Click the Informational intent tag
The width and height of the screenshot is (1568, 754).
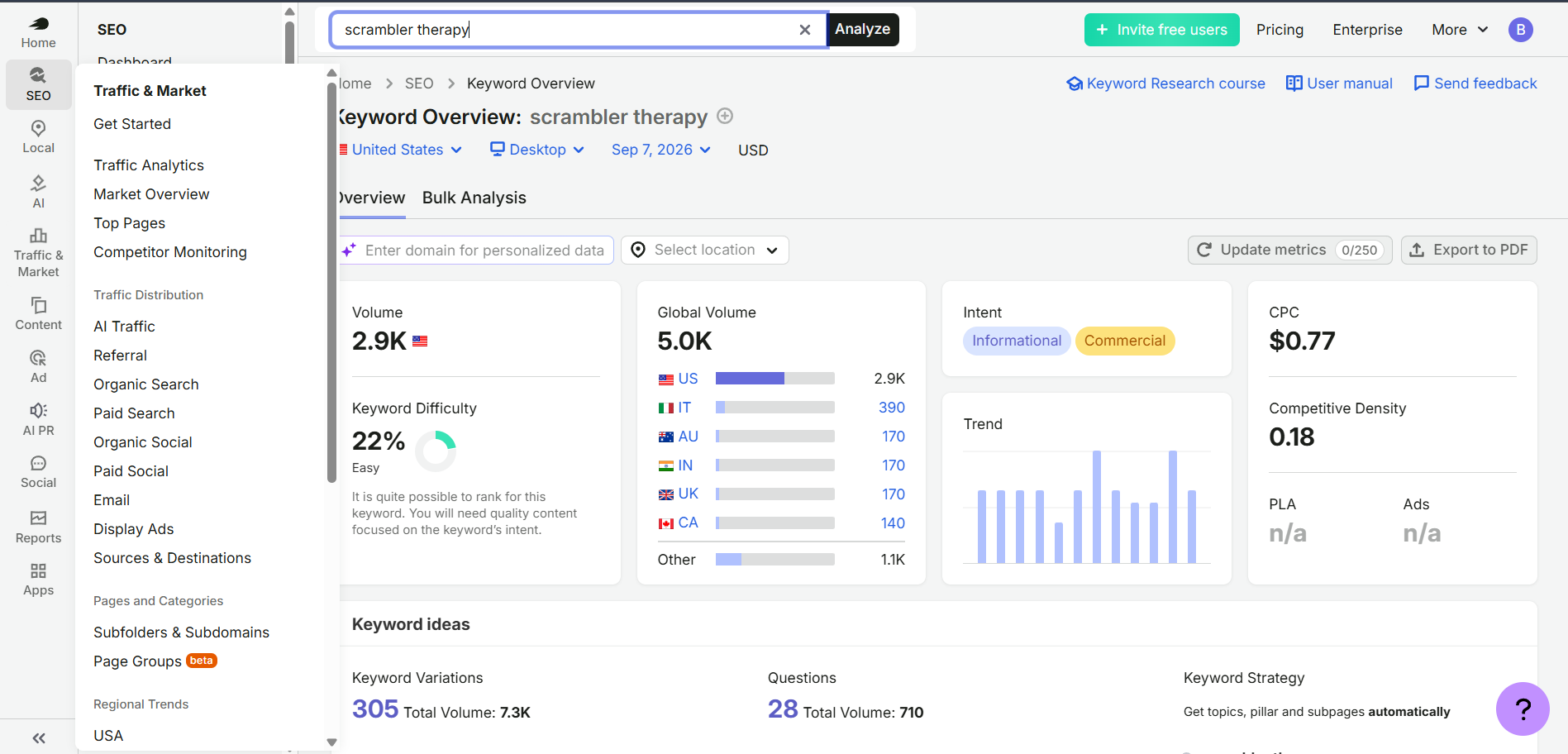pos(1017,341)
